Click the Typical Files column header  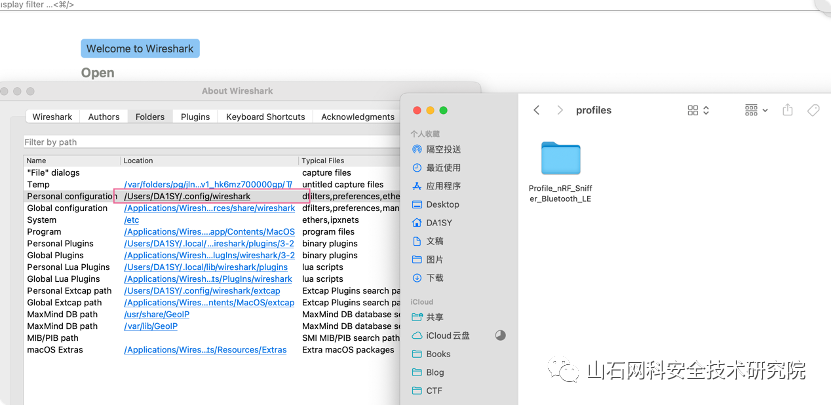[350, 160]
